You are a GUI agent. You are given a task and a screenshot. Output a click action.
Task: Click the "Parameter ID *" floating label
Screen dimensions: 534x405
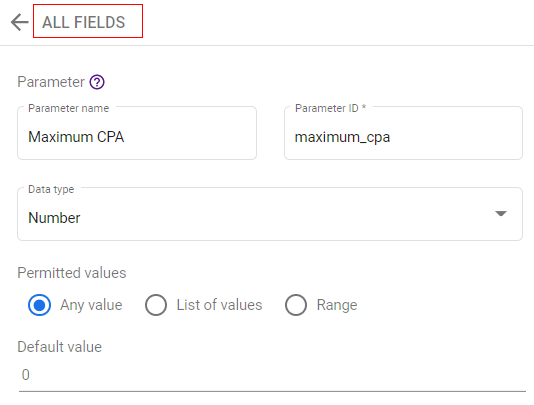330,108
